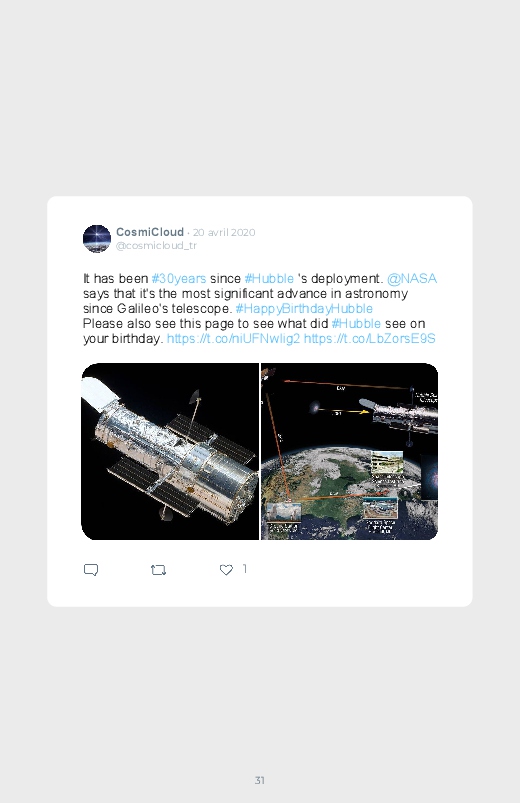Click the retweet arrows icon
The image size is (520, 803).
[158, 569]
